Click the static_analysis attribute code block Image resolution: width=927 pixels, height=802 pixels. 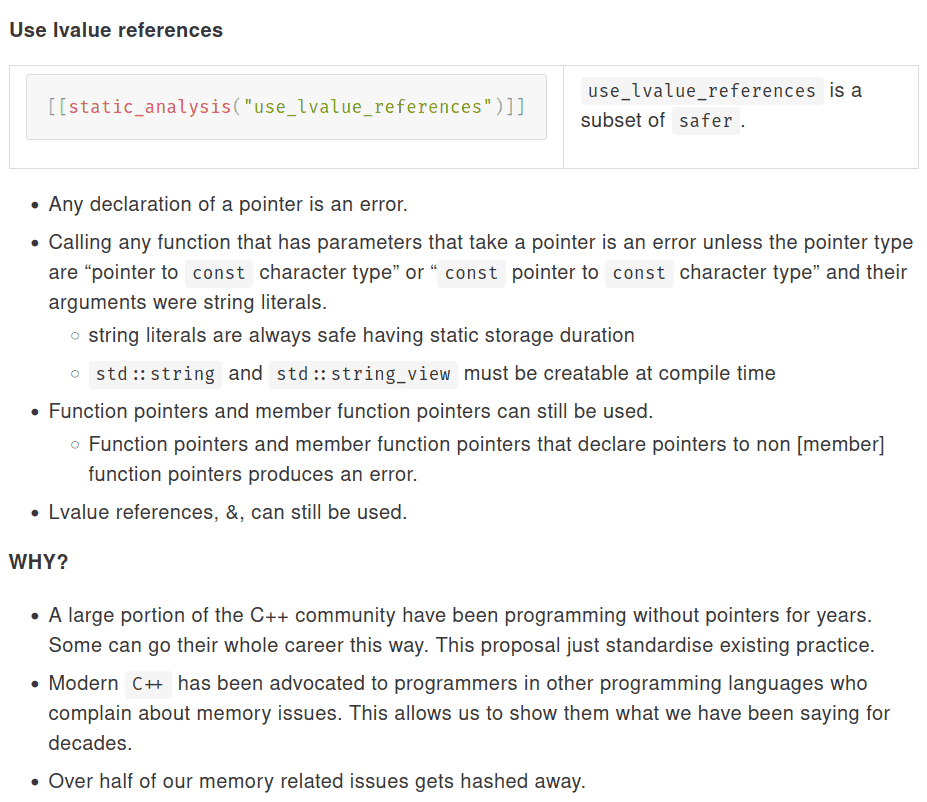click(x=286, y=107)
